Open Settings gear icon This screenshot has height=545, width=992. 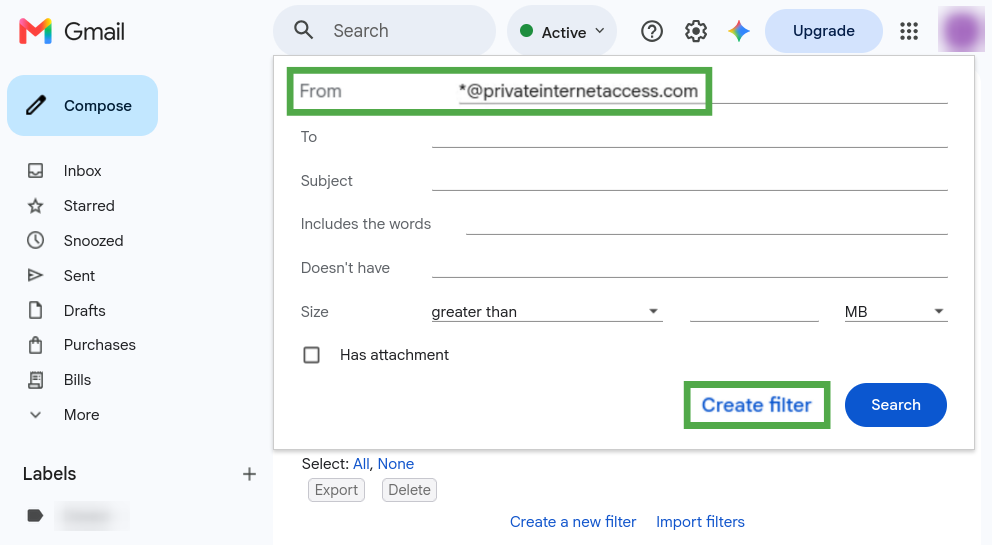click(x=696, y=31)
